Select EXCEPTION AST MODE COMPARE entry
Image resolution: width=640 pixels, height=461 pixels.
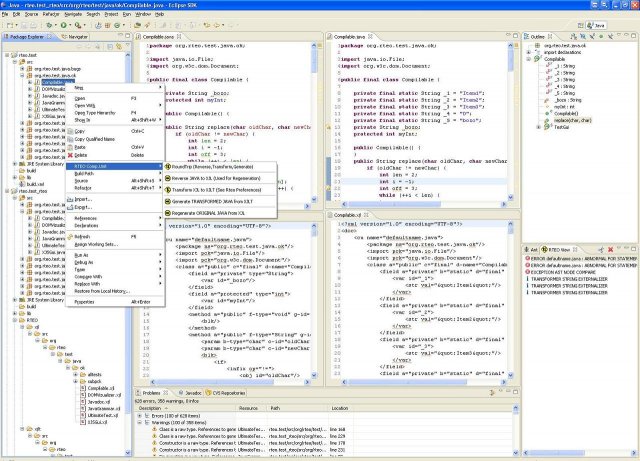point(563,272)
